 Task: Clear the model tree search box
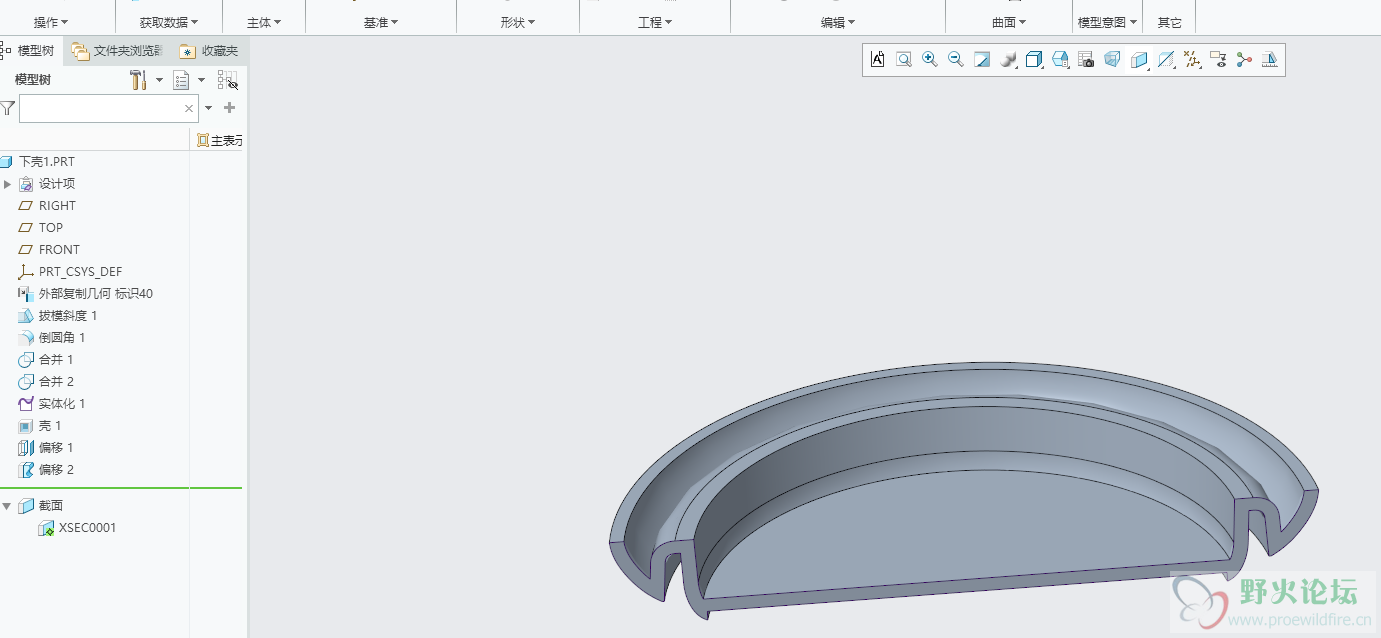click(x=189, y=108)
